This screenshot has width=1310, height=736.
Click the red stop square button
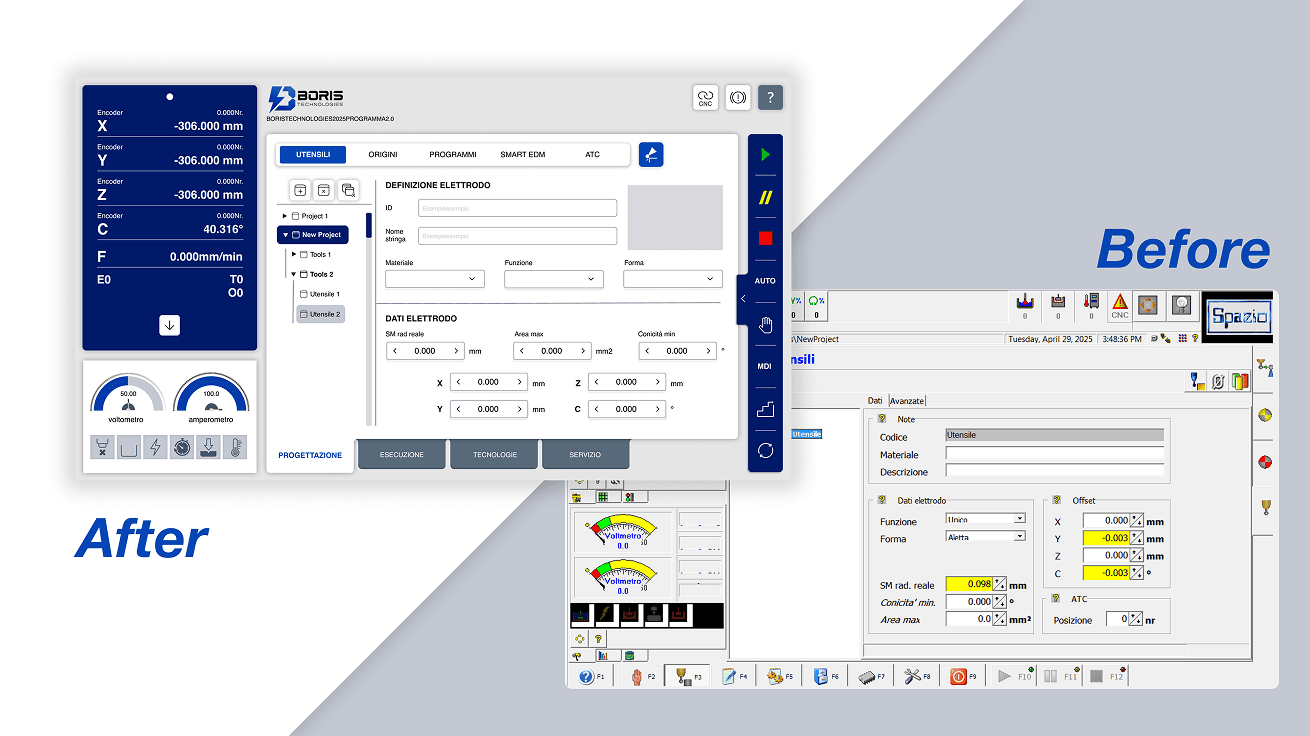coord(765,238)
